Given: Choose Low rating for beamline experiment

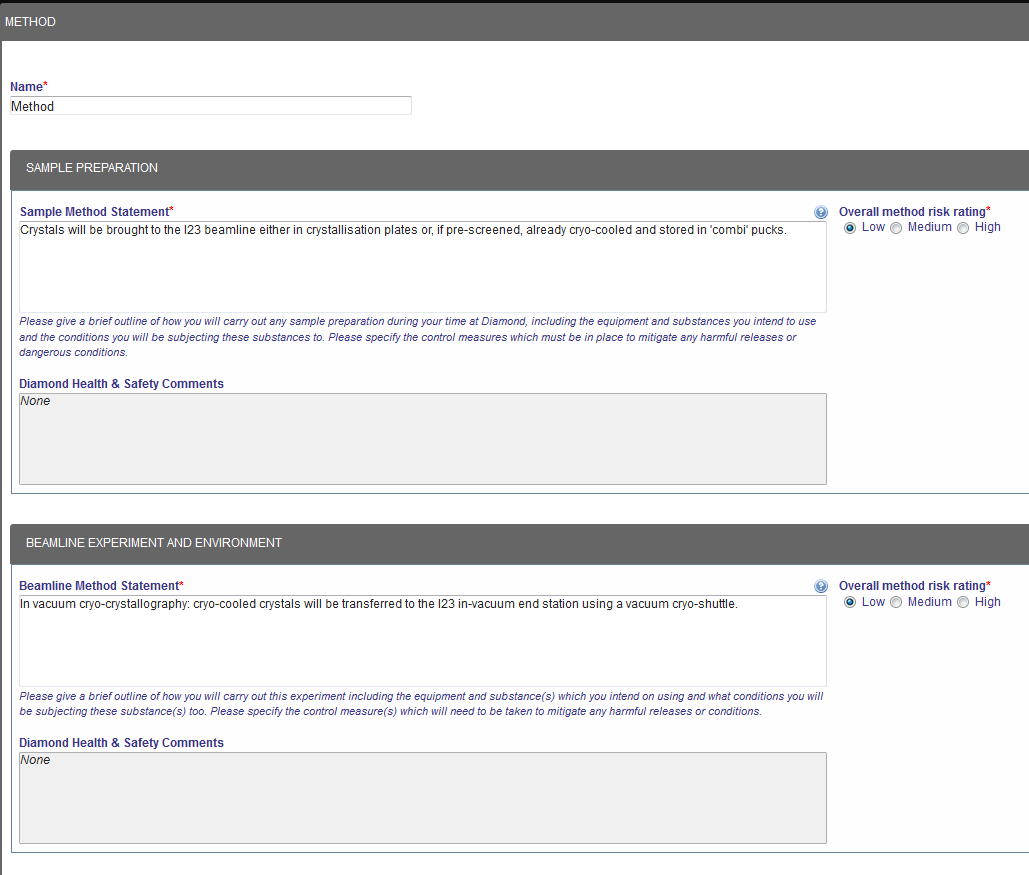Looking at the screenshot, I should [x=849, y=602].
